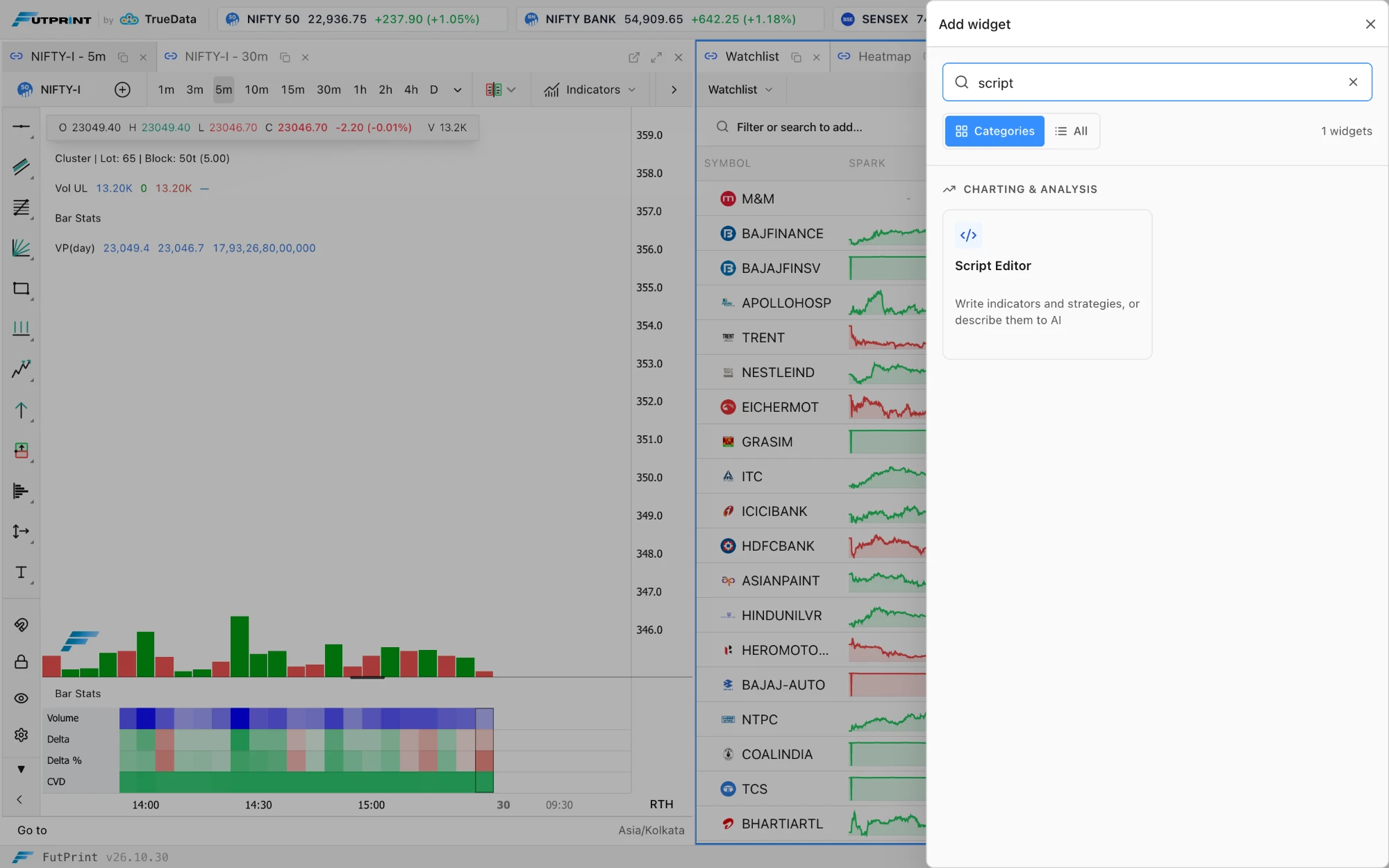Viewport: 1389px width, 868px height.
Task: Select the 1h timeframe
Action: click(360, 90)
